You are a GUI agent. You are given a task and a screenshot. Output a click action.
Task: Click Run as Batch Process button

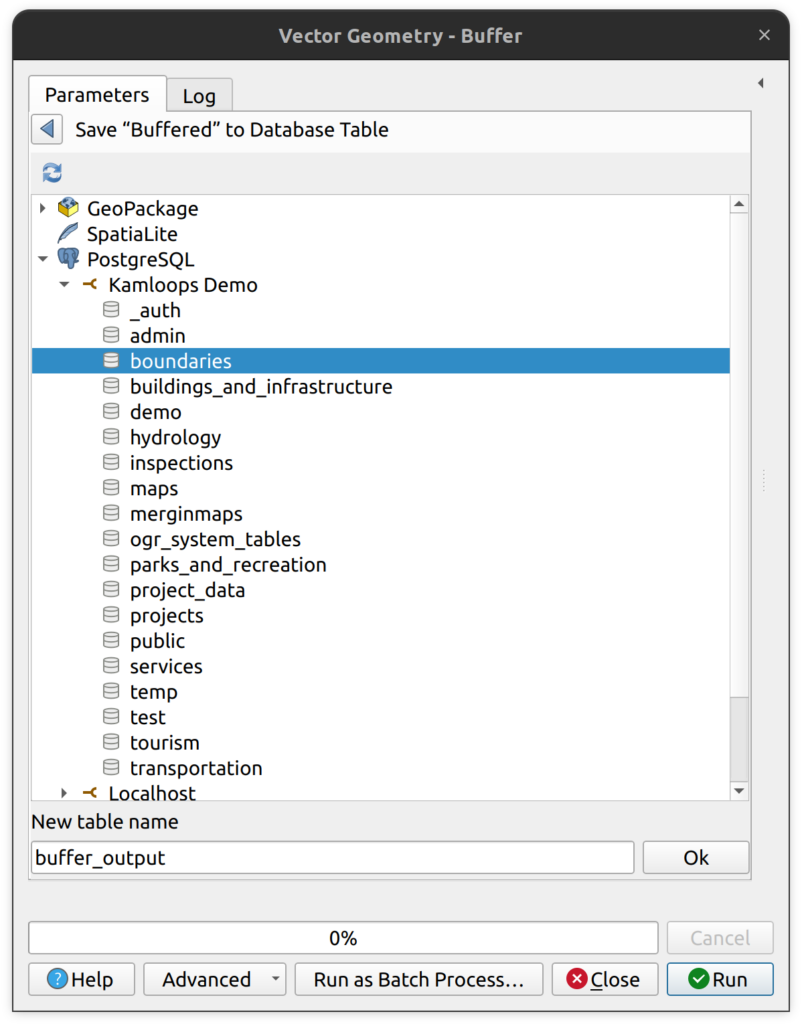pyautogui.click(x=418, y=980)
